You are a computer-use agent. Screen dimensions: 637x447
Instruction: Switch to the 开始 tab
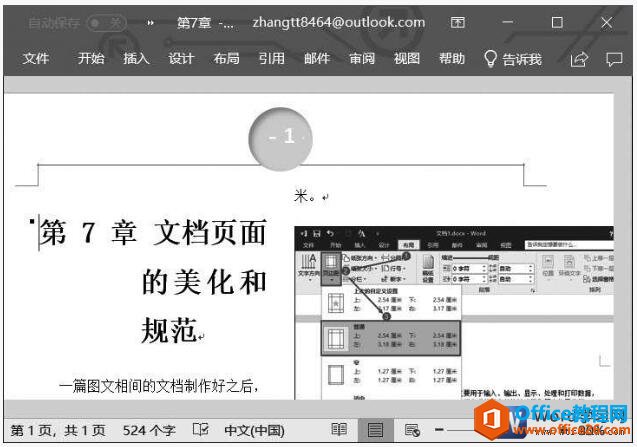tap(91, 59)
